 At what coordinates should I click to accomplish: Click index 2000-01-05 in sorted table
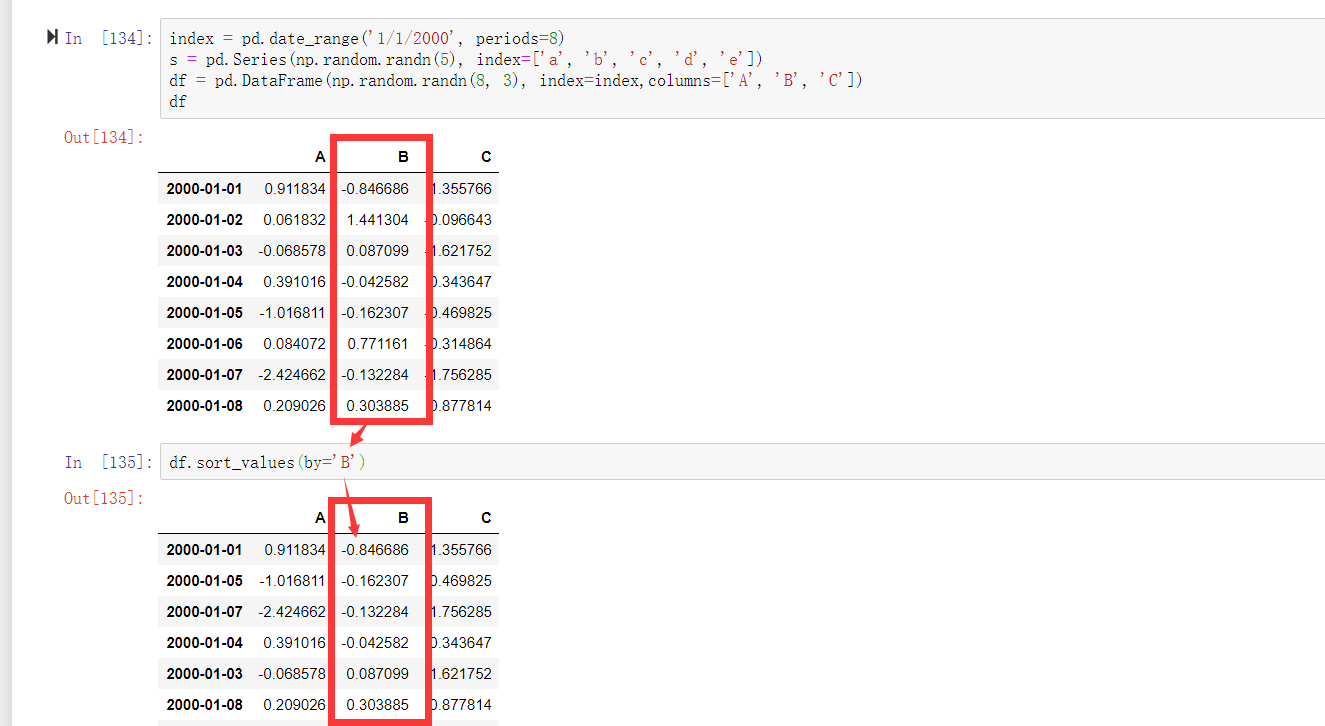(x=204, y=580)
